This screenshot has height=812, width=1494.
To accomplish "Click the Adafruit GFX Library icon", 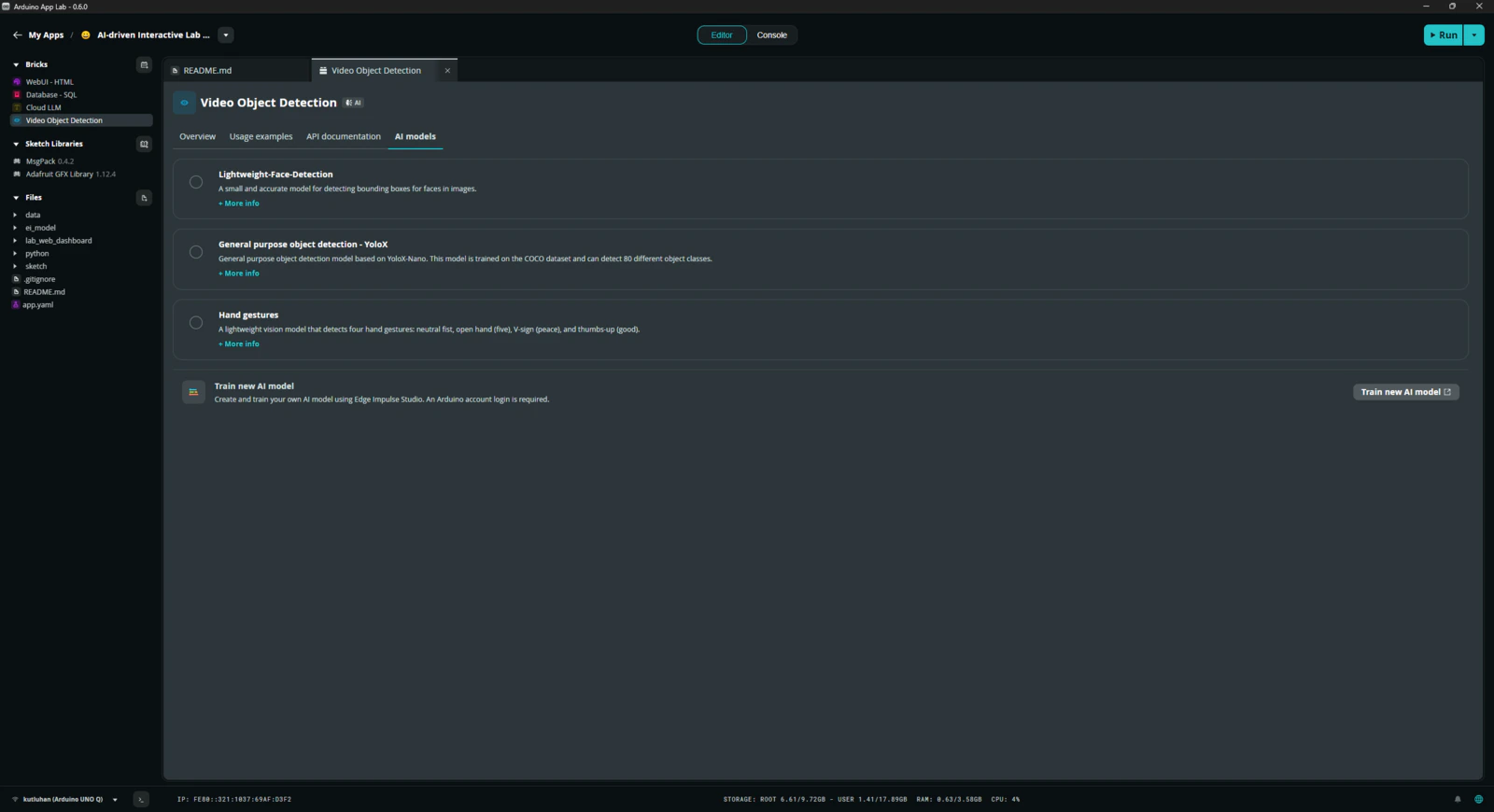I will (17, 175).
